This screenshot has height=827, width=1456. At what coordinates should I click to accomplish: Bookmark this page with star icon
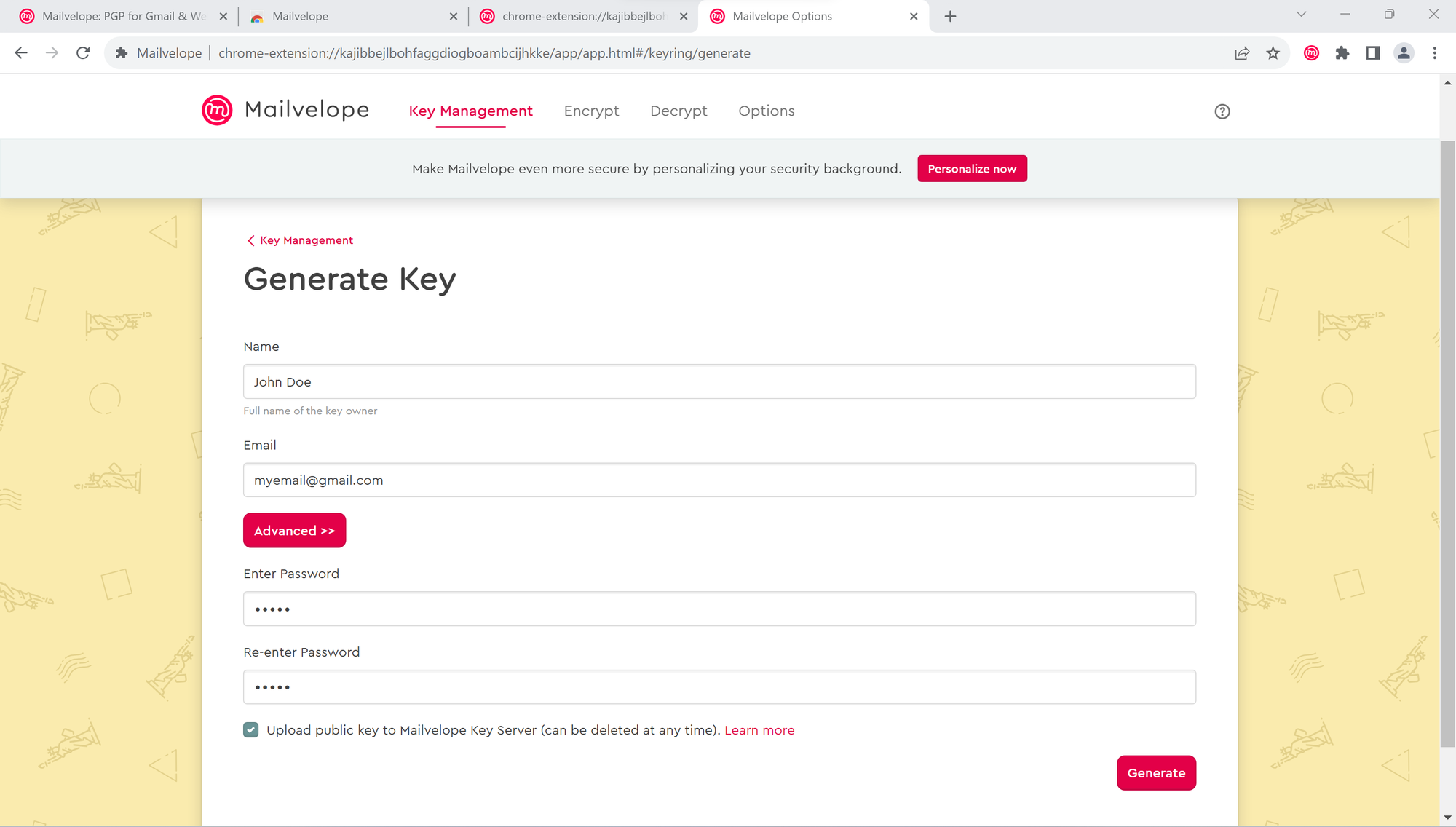tap(1273, 53)
